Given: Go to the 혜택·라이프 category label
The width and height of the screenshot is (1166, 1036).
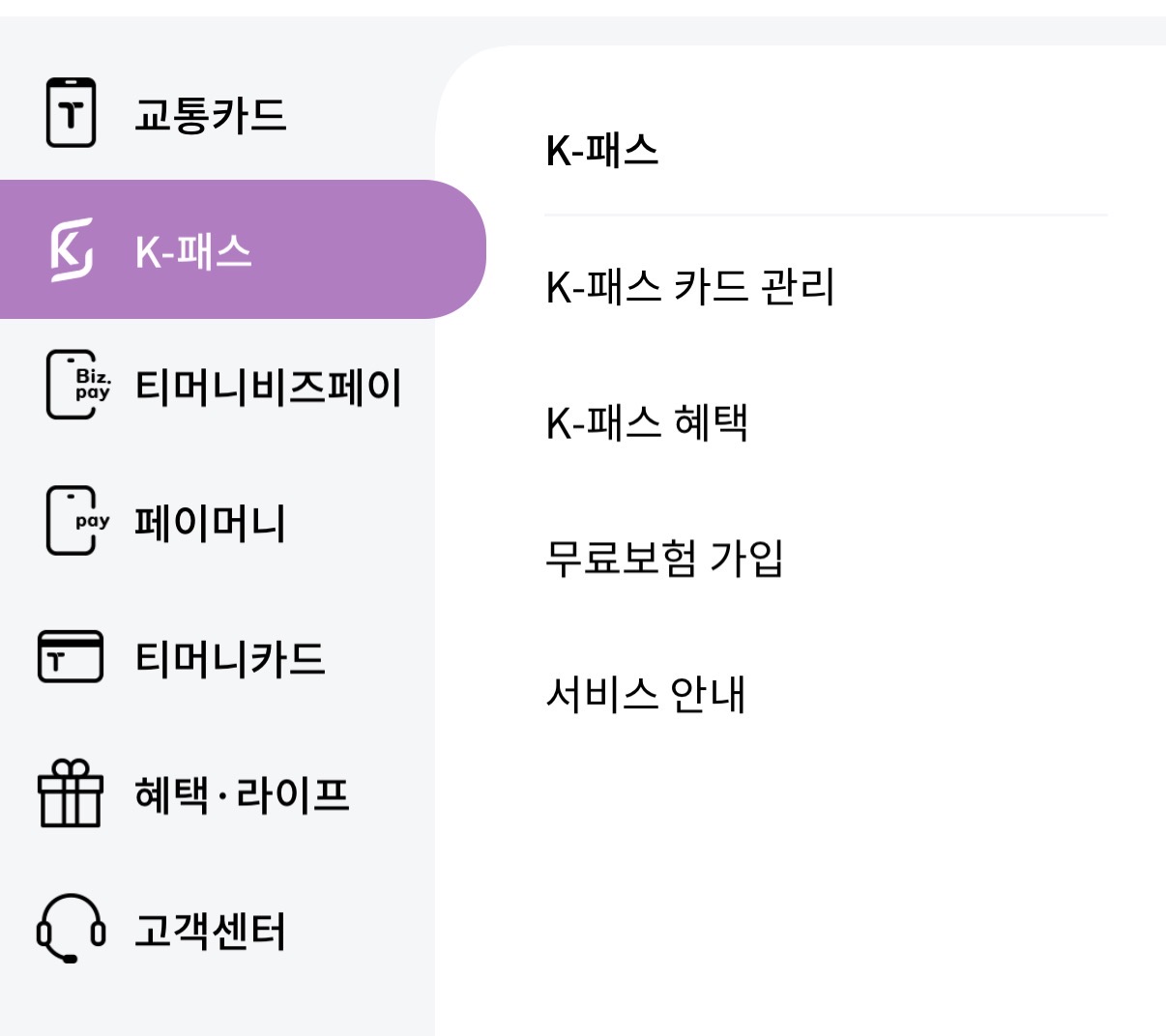Looking at the screenshot, I should pyautogui.click(x=242, y=794).
